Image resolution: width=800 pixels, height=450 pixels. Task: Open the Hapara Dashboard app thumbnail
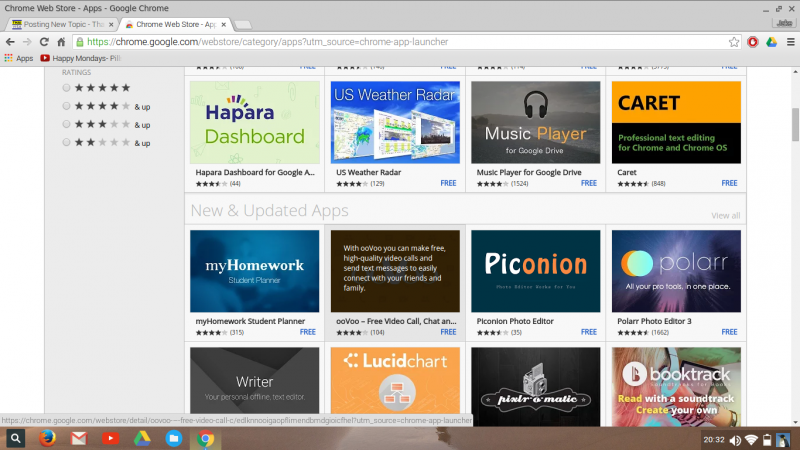(x=255, y=122)
